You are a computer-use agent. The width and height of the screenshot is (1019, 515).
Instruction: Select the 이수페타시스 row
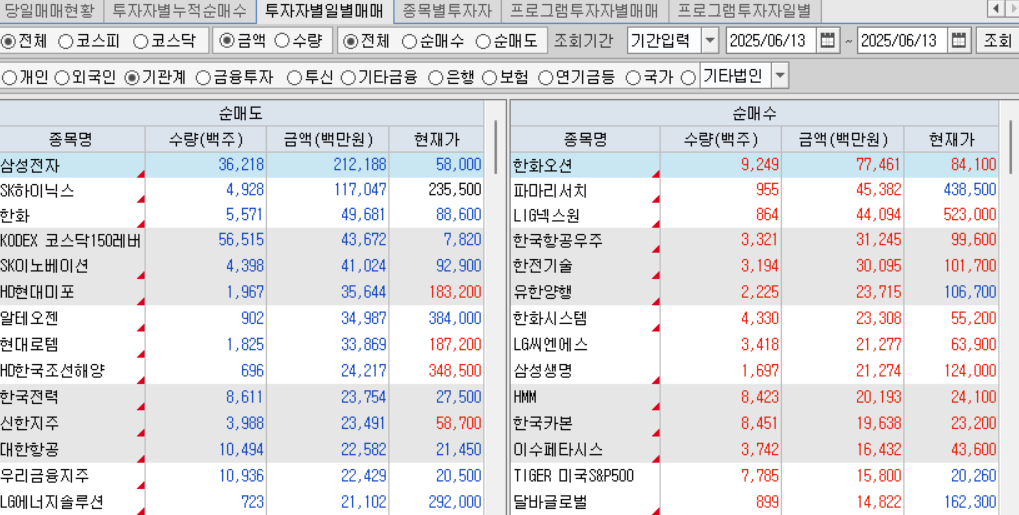point(755,449)
